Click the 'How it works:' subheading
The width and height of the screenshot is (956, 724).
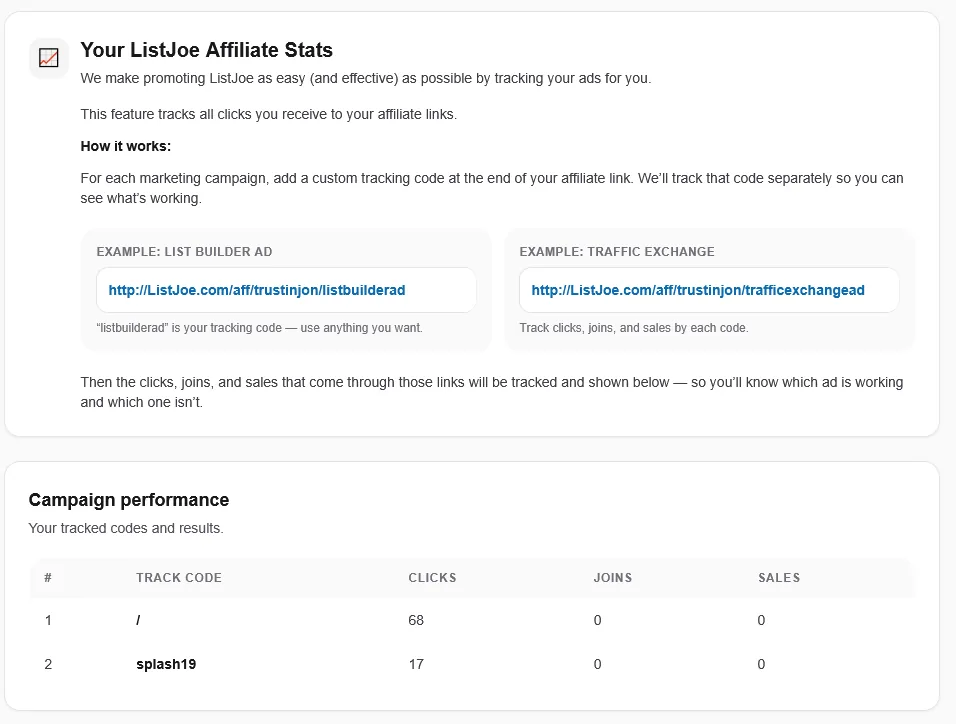(x=126, y=146)
